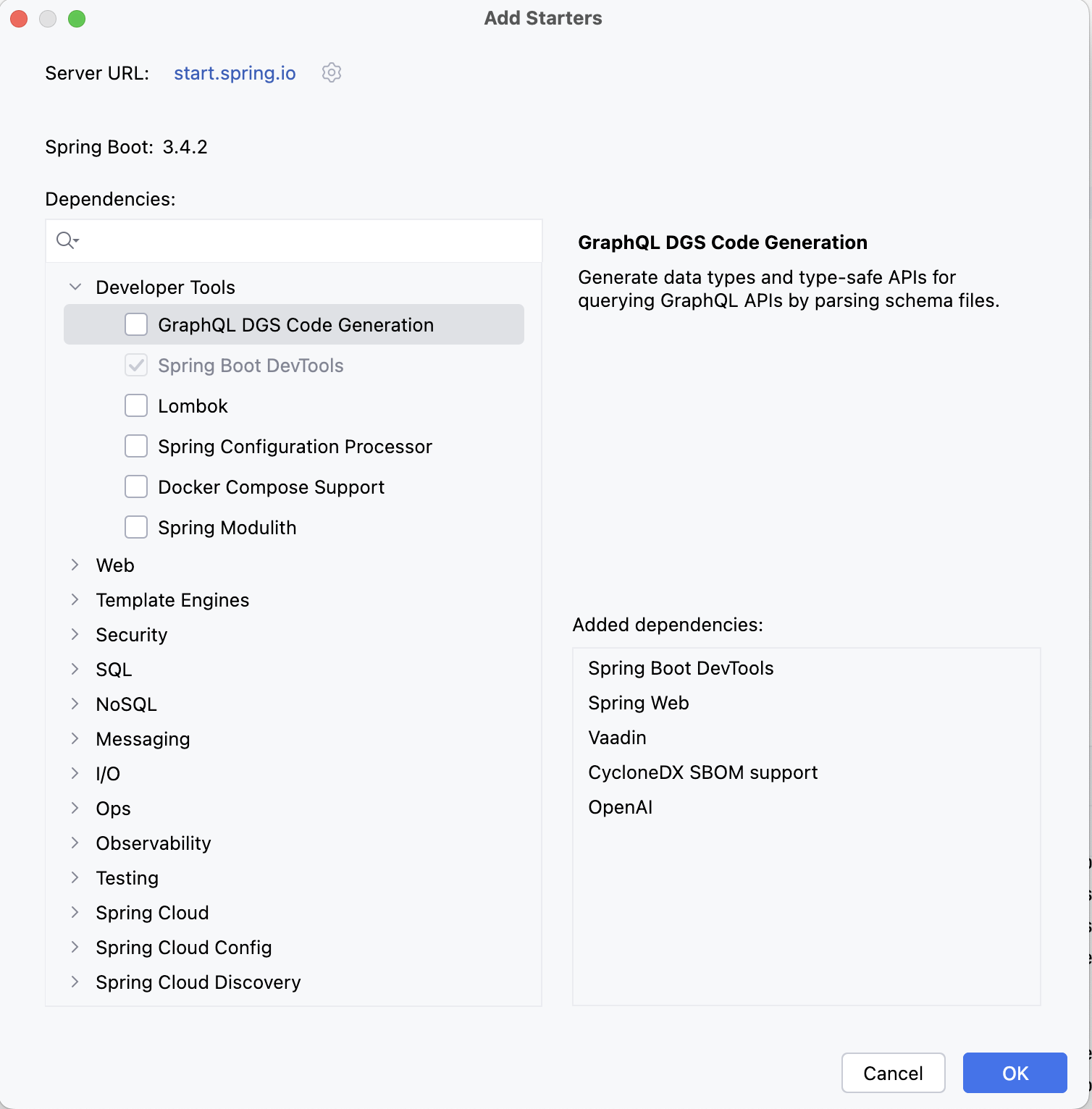Expand the Observability category chevron
The image size is (1092, 1109).
point(75,843)
